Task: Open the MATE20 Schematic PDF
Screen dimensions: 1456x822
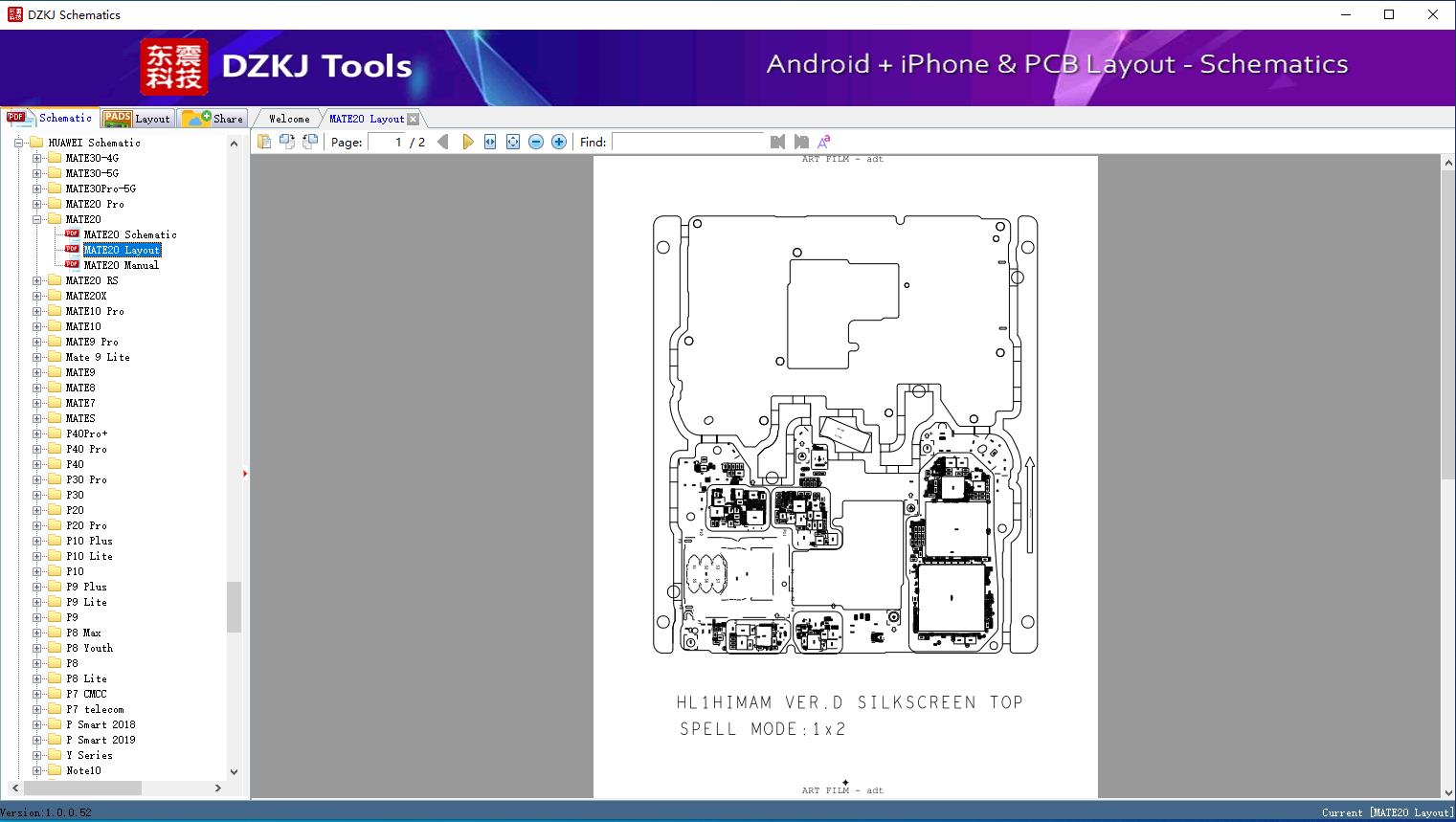Action: (130, 234)
